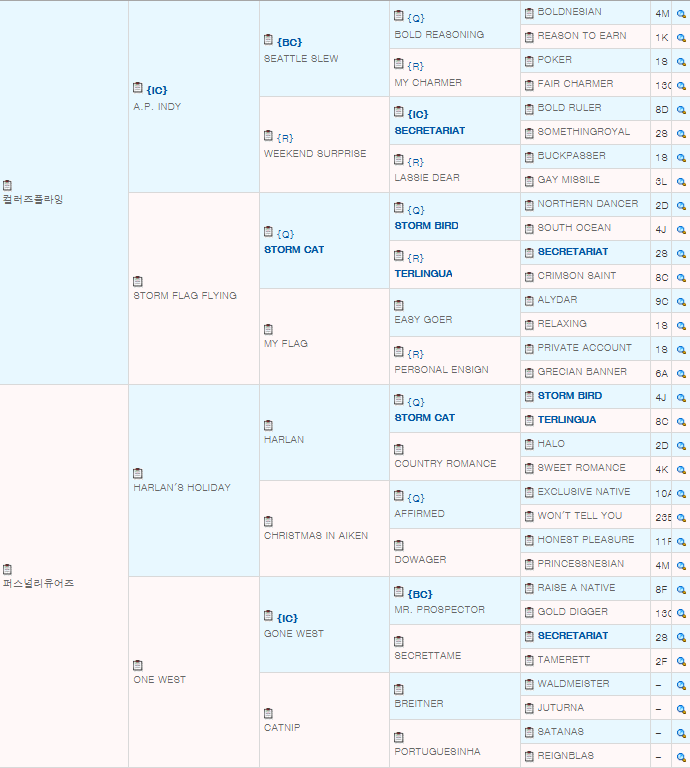The width and height of the screenshot is (690, 768).
Task: Open the TERLINGUA link under {R} in fourth generation
Action: (424, 274)
